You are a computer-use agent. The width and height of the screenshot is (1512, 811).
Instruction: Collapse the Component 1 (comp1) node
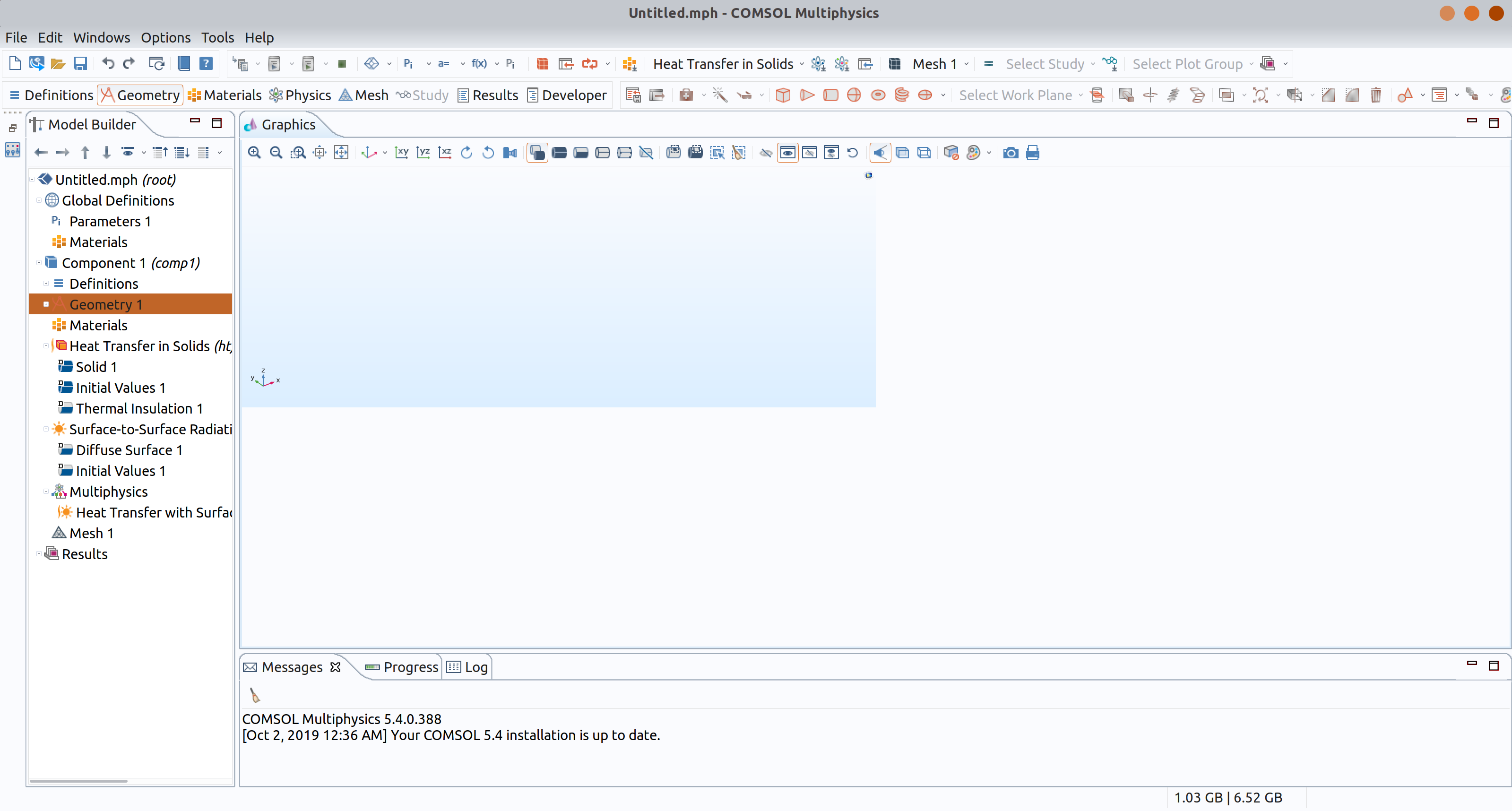(39, 263)
